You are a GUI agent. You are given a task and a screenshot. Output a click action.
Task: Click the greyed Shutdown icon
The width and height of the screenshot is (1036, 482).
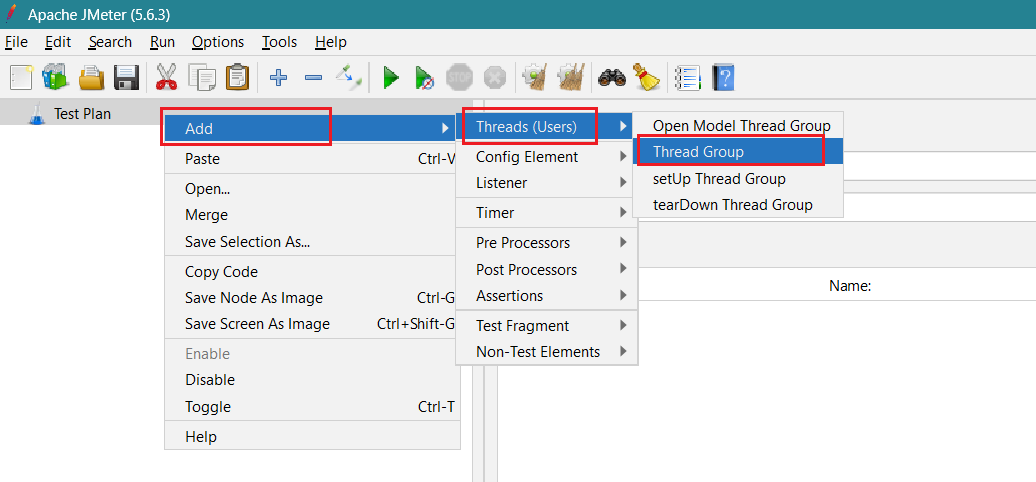(494, 78)
